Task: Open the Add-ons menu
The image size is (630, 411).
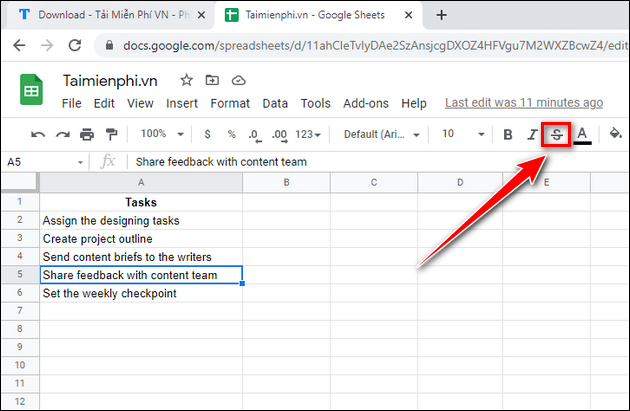Action: point(366,103)
